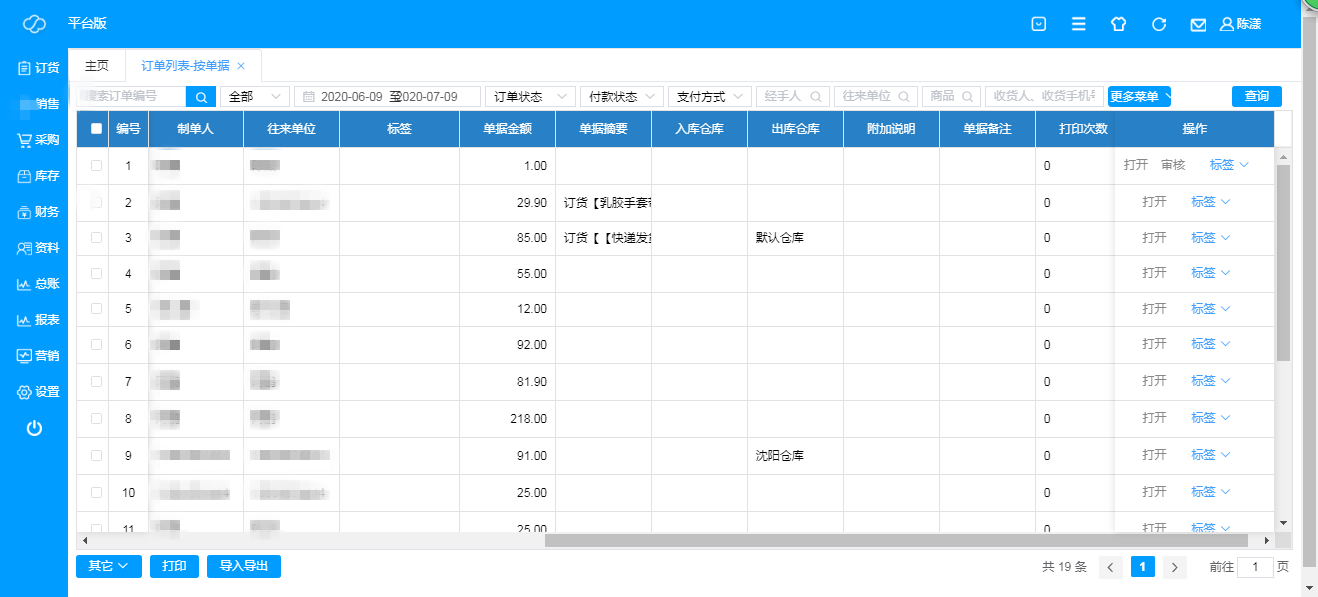Click 打开 link in row 2
1318x597 pixels.
click(1154, 202)
